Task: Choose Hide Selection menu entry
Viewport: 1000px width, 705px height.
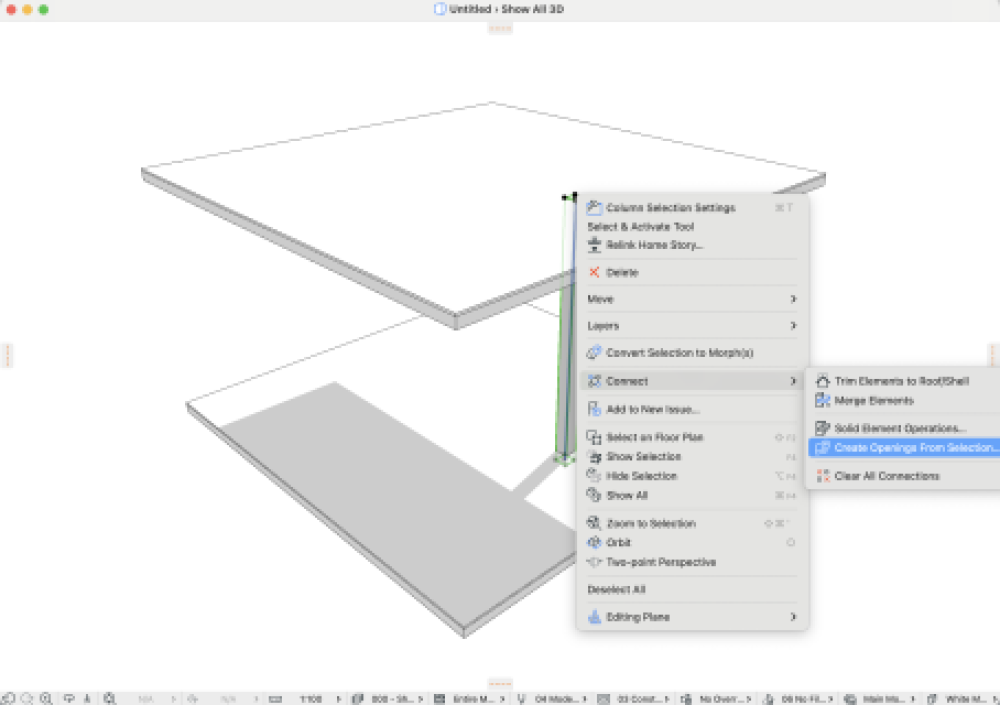Action: 641,476
